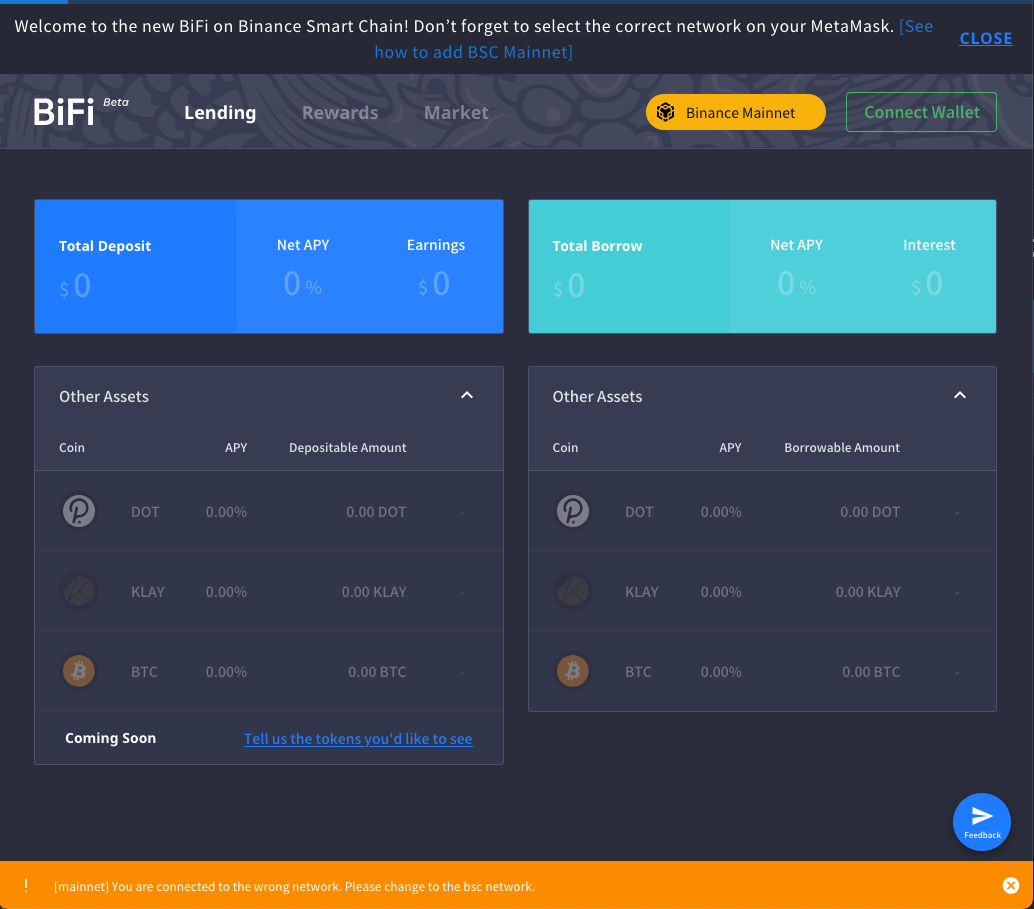Click the Coming Soon label

(x=110, y=738)
